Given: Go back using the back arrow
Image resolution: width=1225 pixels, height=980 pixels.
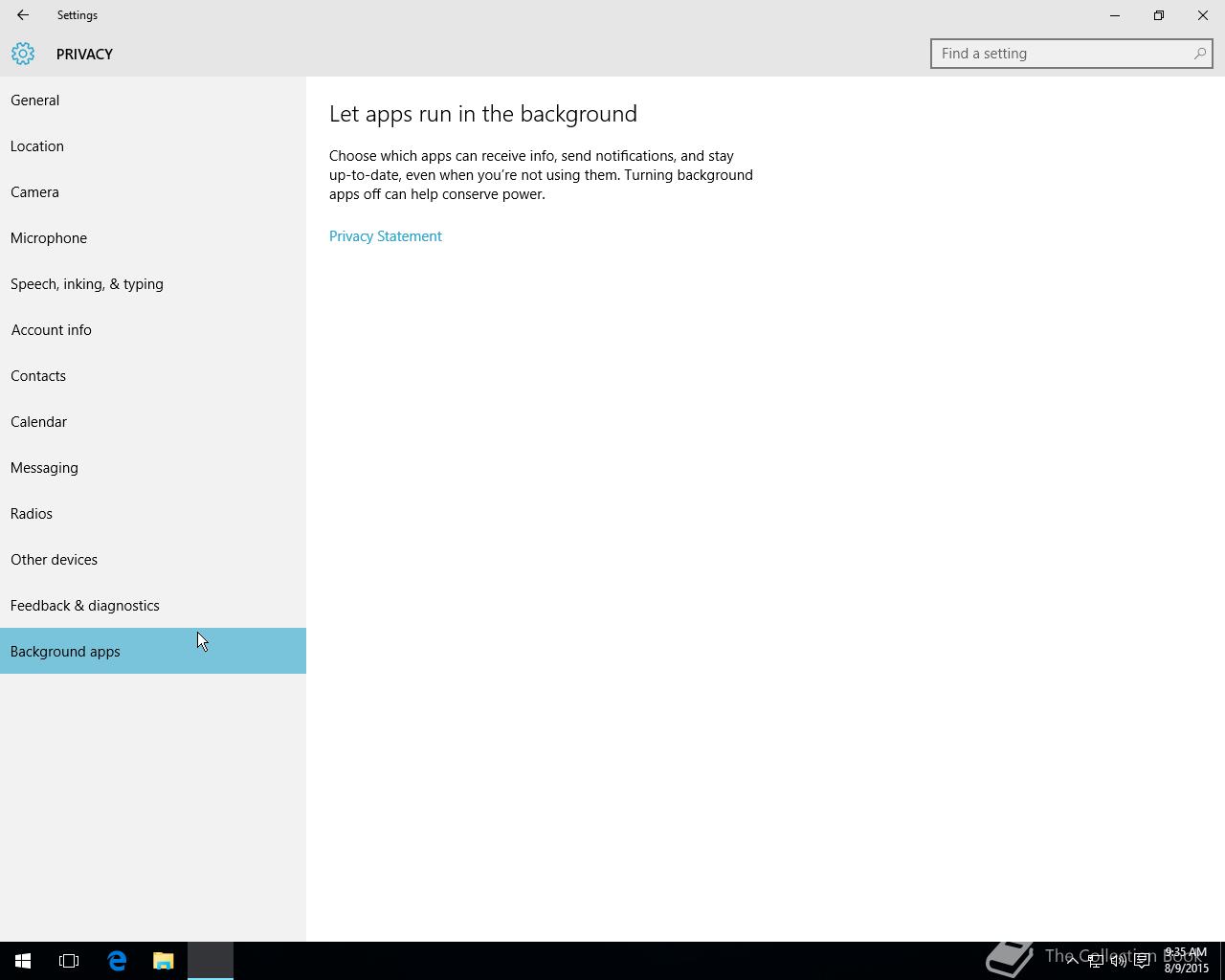Looking at the screenshot, I should pos(22,15).
